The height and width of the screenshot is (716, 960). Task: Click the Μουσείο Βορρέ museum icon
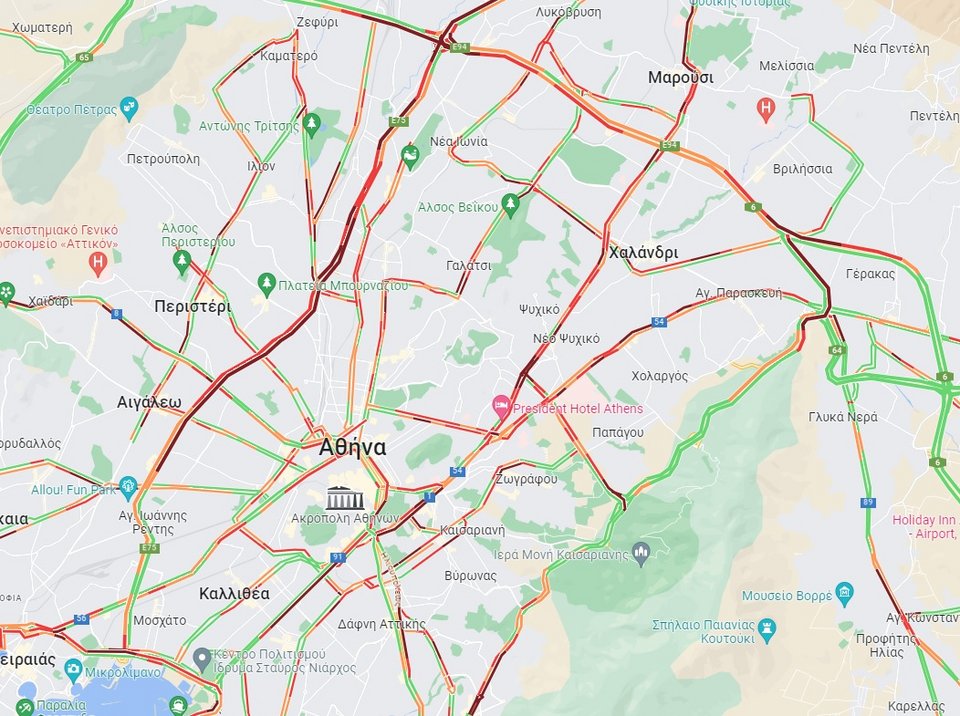844,594
